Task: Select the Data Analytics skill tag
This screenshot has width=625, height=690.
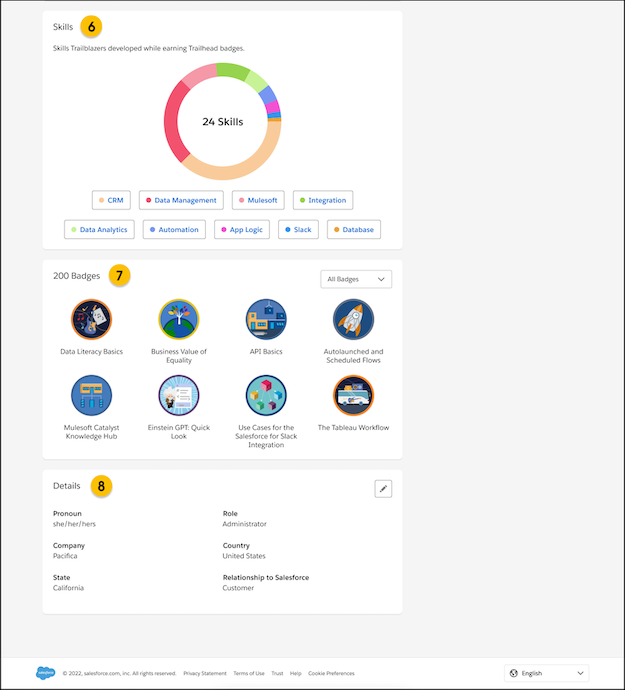Action: pyautogui.click(x=99, y=230)
